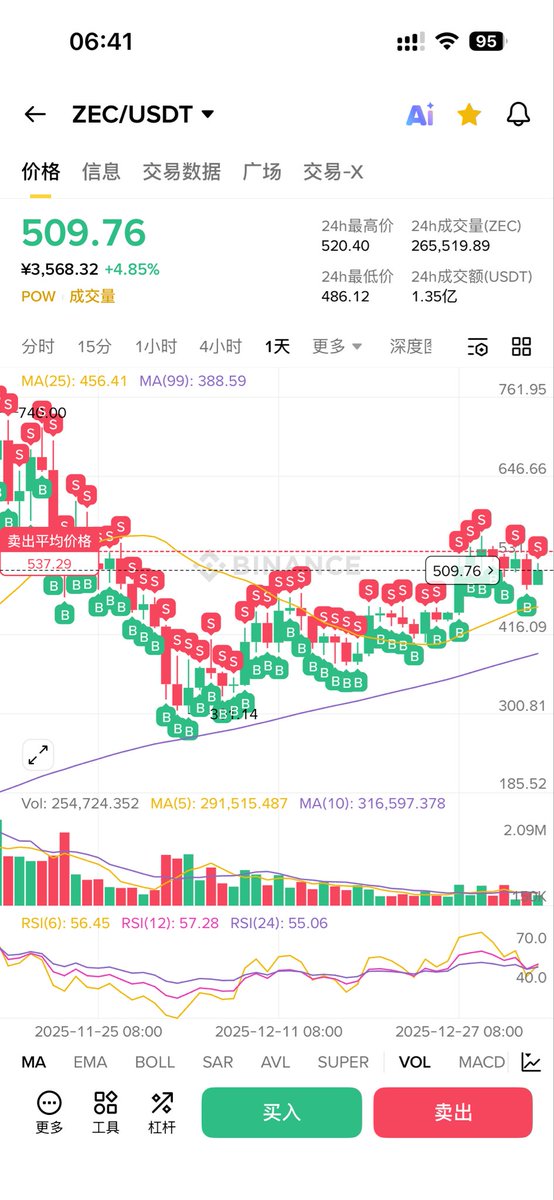Toggle the BOLL indicator
554x1200 pixels.
(155, 1062)
